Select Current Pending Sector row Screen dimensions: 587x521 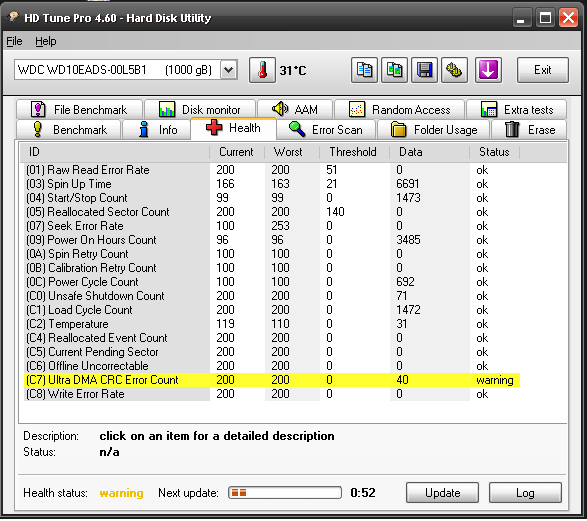[x=272, y=352]
